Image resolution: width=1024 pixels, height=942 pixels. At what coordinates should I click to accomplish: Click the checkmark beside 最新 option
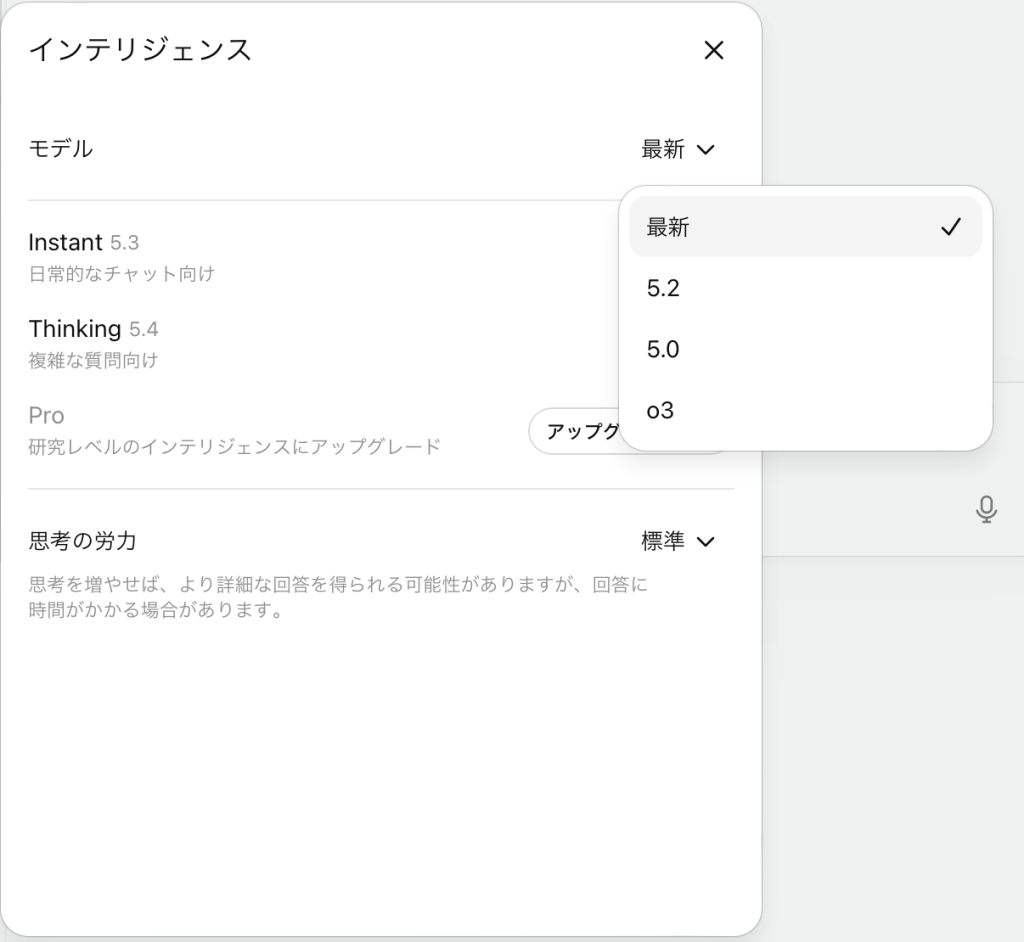point(952,226)
